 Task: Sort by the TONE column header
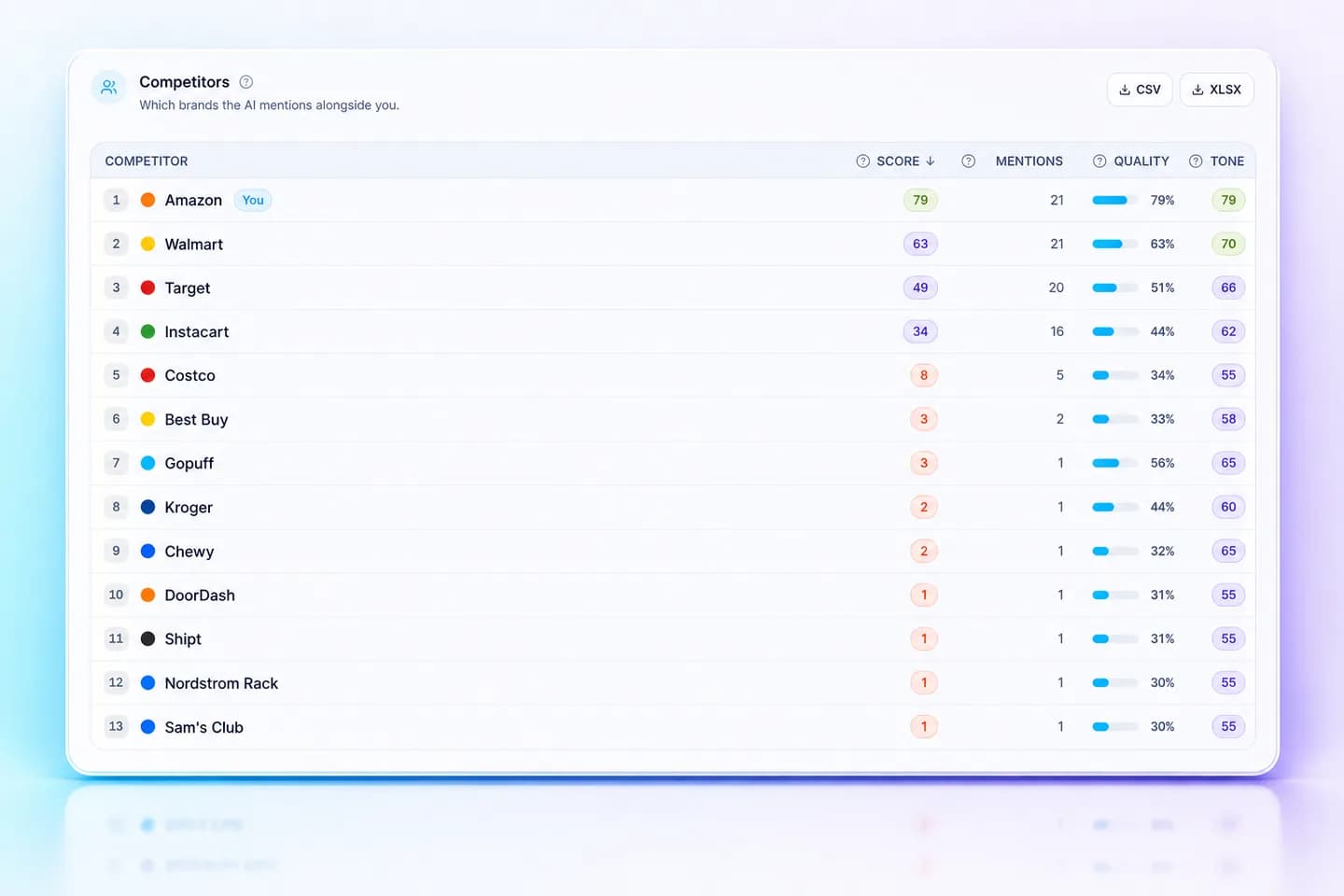tap(1227, 161)
